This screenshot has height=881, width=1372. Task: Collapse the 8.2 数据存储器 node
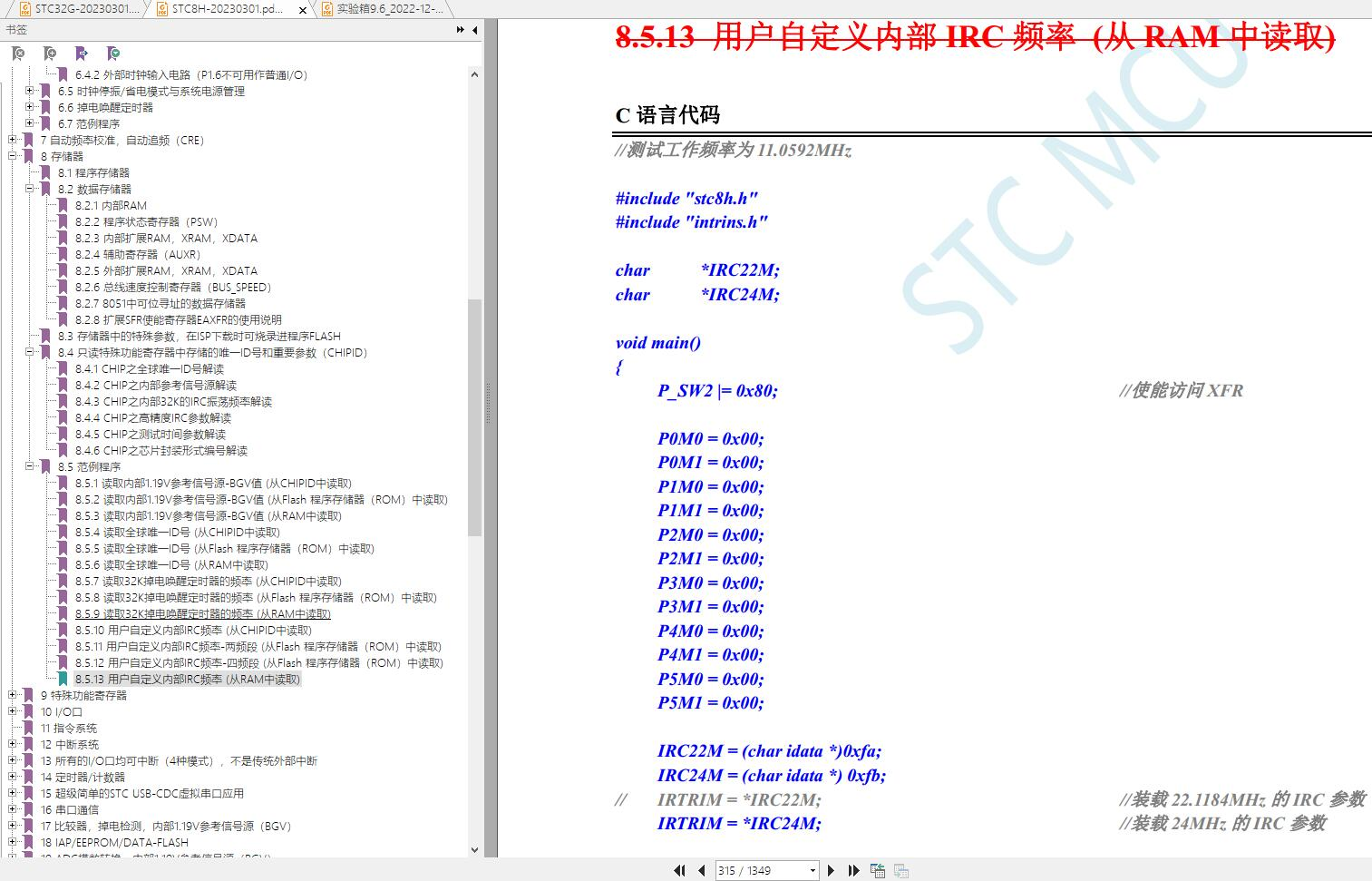[30, 189]
